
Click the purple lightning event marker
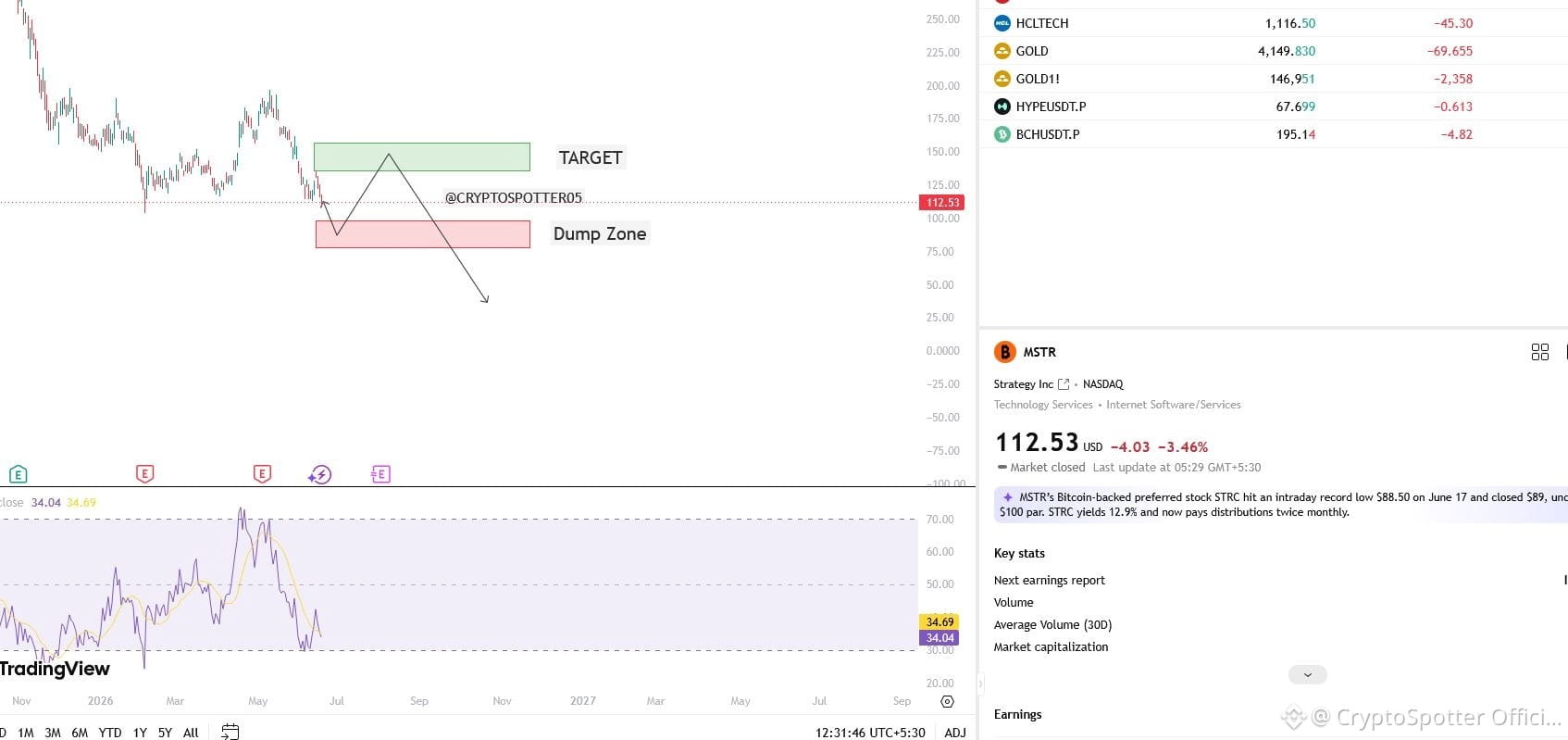click(x=319, y=475)
